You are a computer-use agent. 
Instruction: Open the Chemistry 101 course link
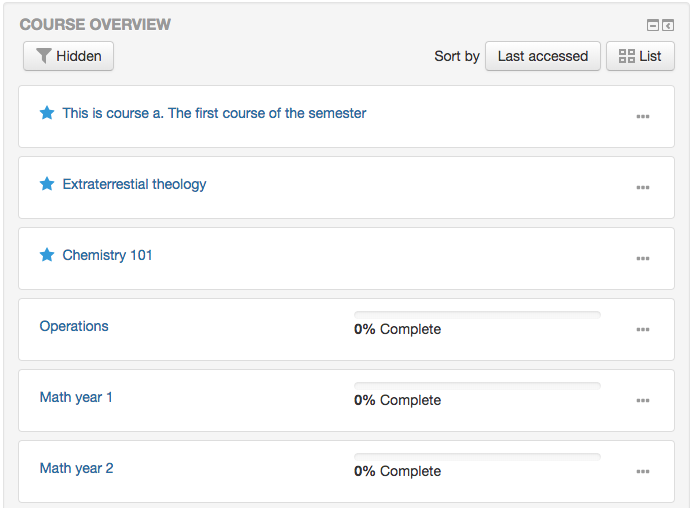[108, 255]
